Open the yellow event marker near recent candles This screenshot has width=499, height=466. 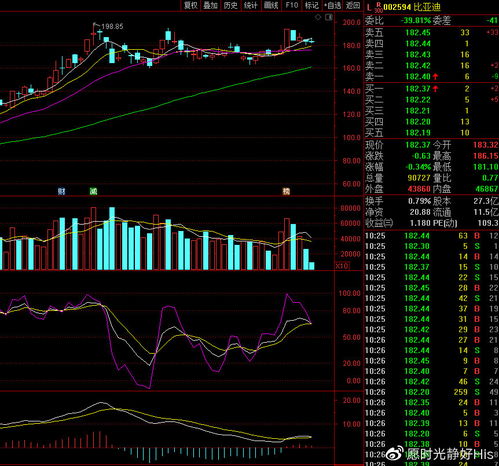click(x=286, y=191)
